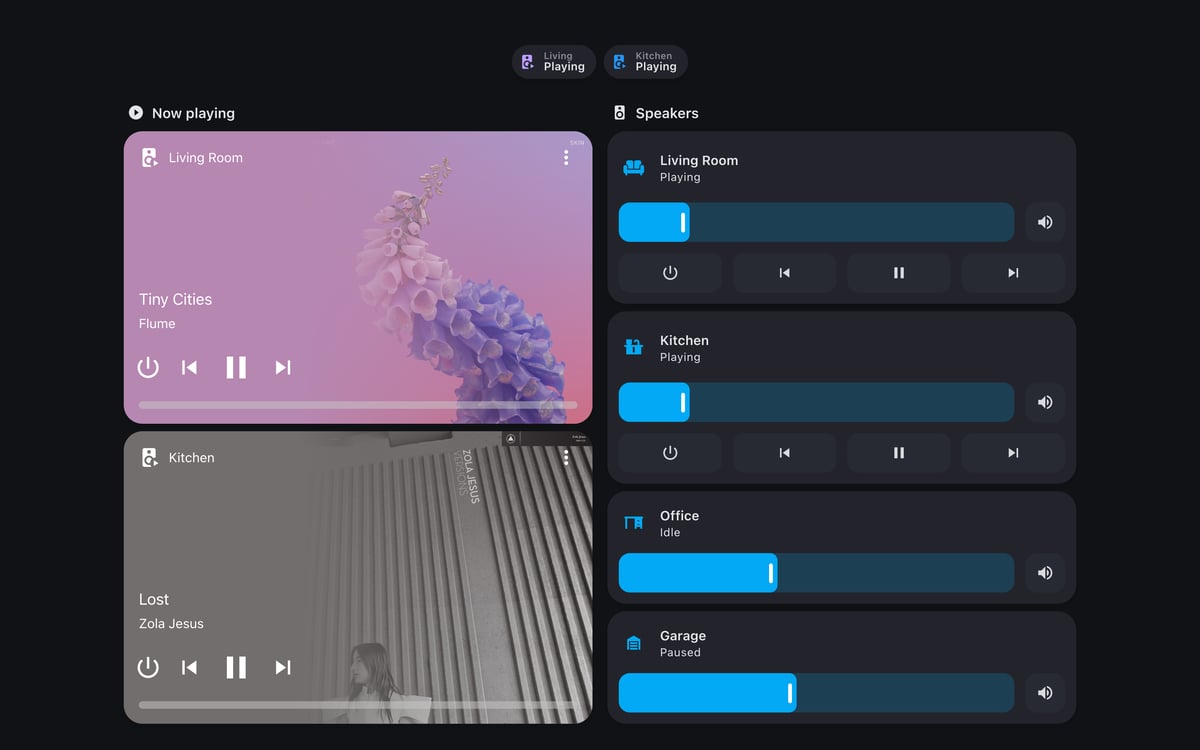Seek in the Lost progress bar
Viewport: 1200px width, 750px height.
click(358, 705)
